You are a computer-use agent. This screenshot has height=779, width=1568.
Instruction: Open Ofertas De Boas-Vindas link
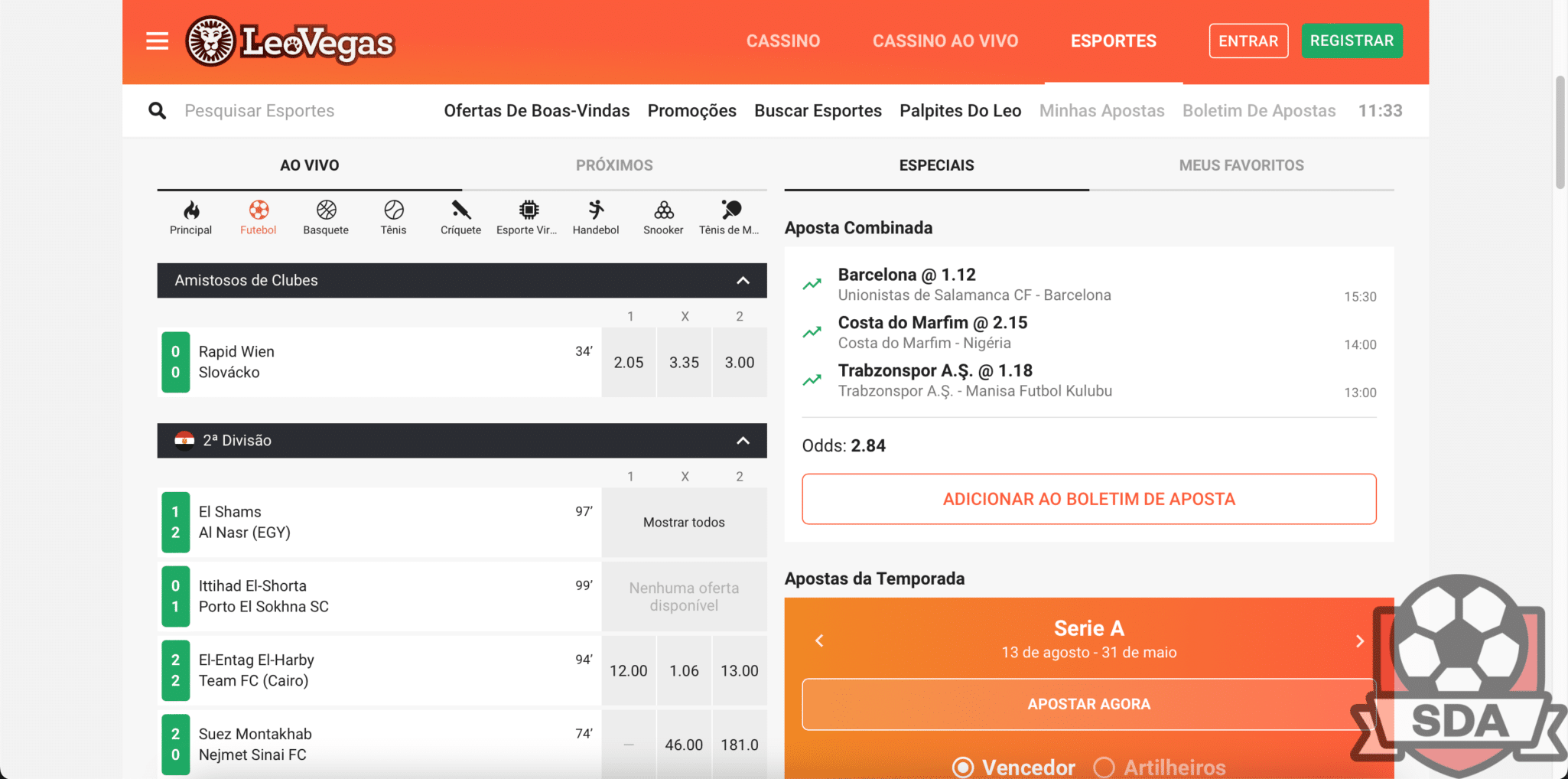(537, 111)
